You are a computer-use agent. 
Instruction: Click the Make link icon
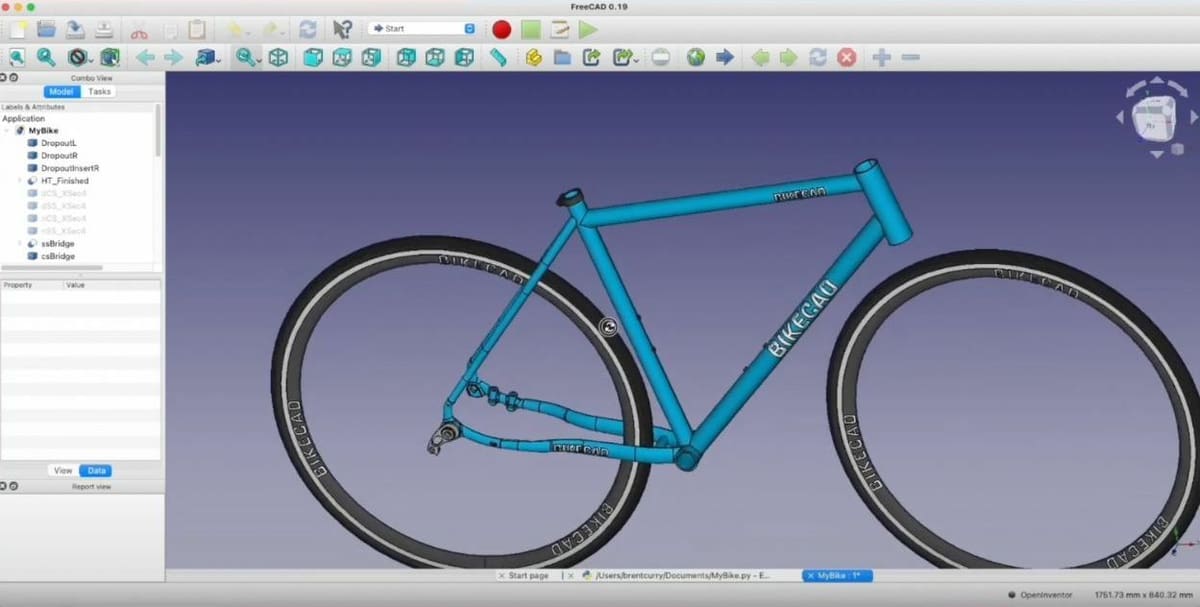click(x=591, y=57)
